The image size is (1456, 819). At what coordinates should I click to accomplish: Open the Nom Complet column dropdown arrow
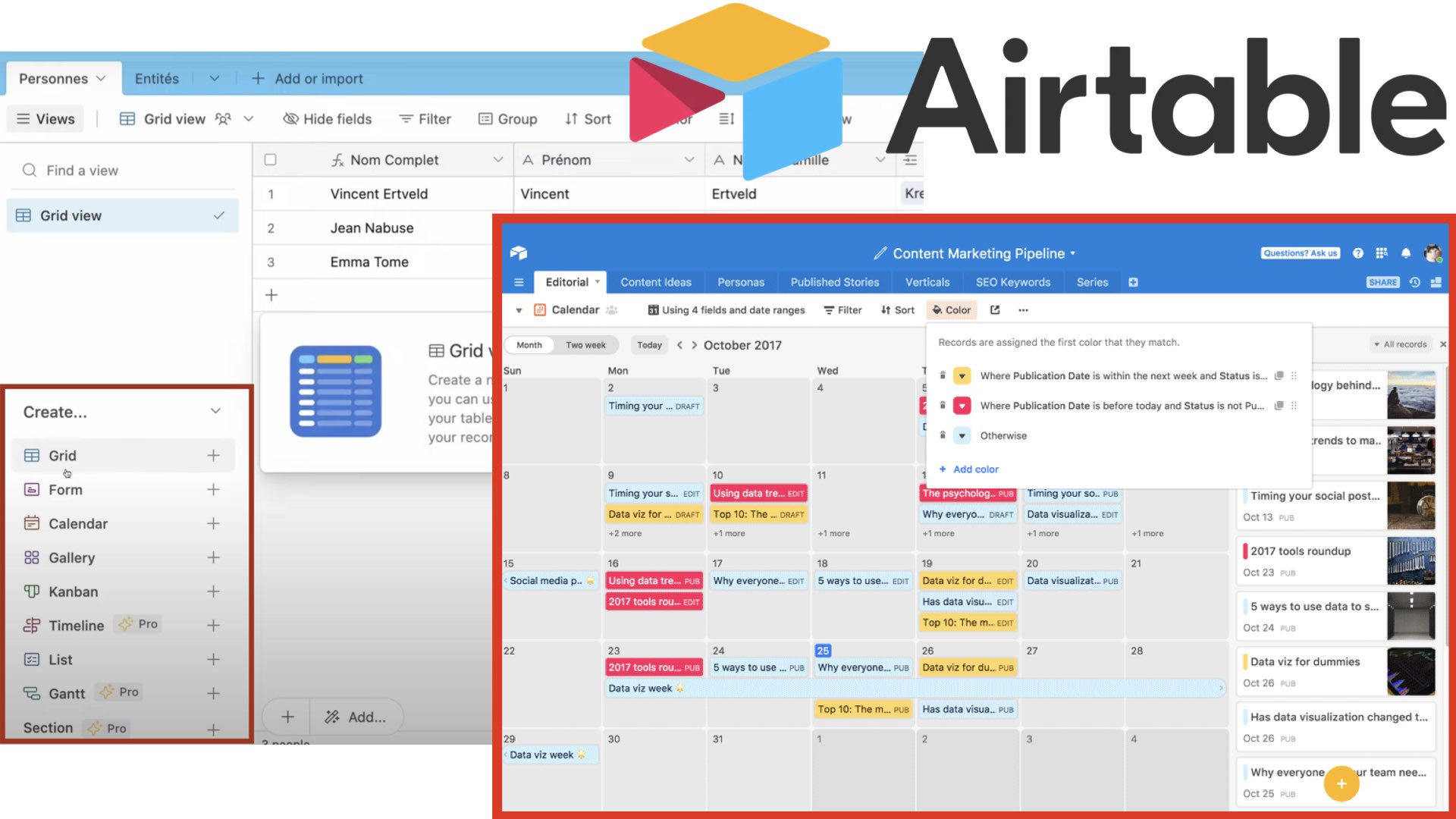coord(498,160)
